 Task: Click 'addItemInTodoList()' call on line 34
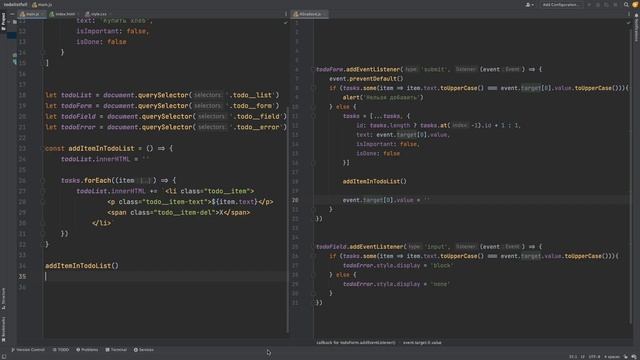(82, 266)
